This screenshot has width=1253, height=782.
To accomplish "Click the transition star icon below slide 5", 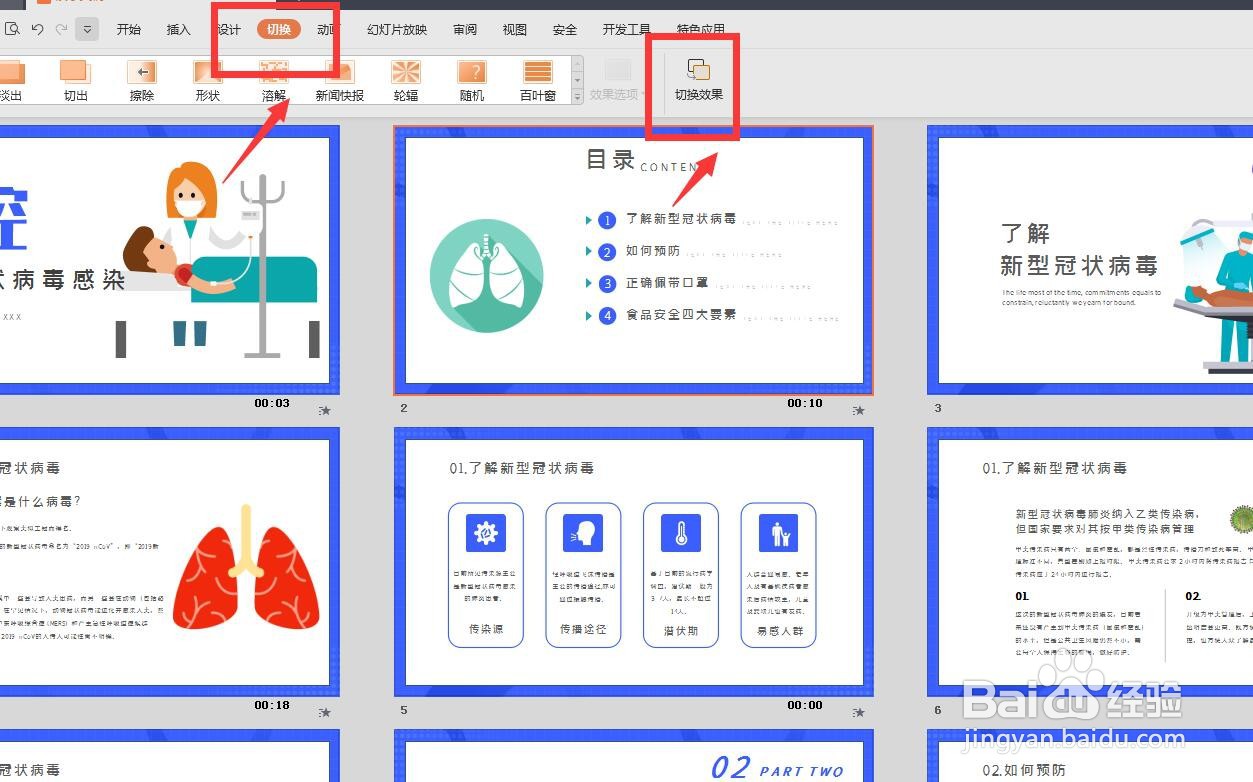I will tap(858, 712).
